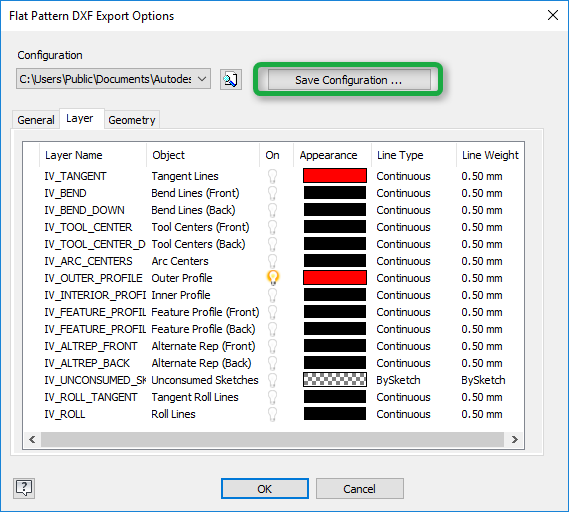
Task: Click the Inner Profile Line Type cell
Action: [x=404, y=295]
